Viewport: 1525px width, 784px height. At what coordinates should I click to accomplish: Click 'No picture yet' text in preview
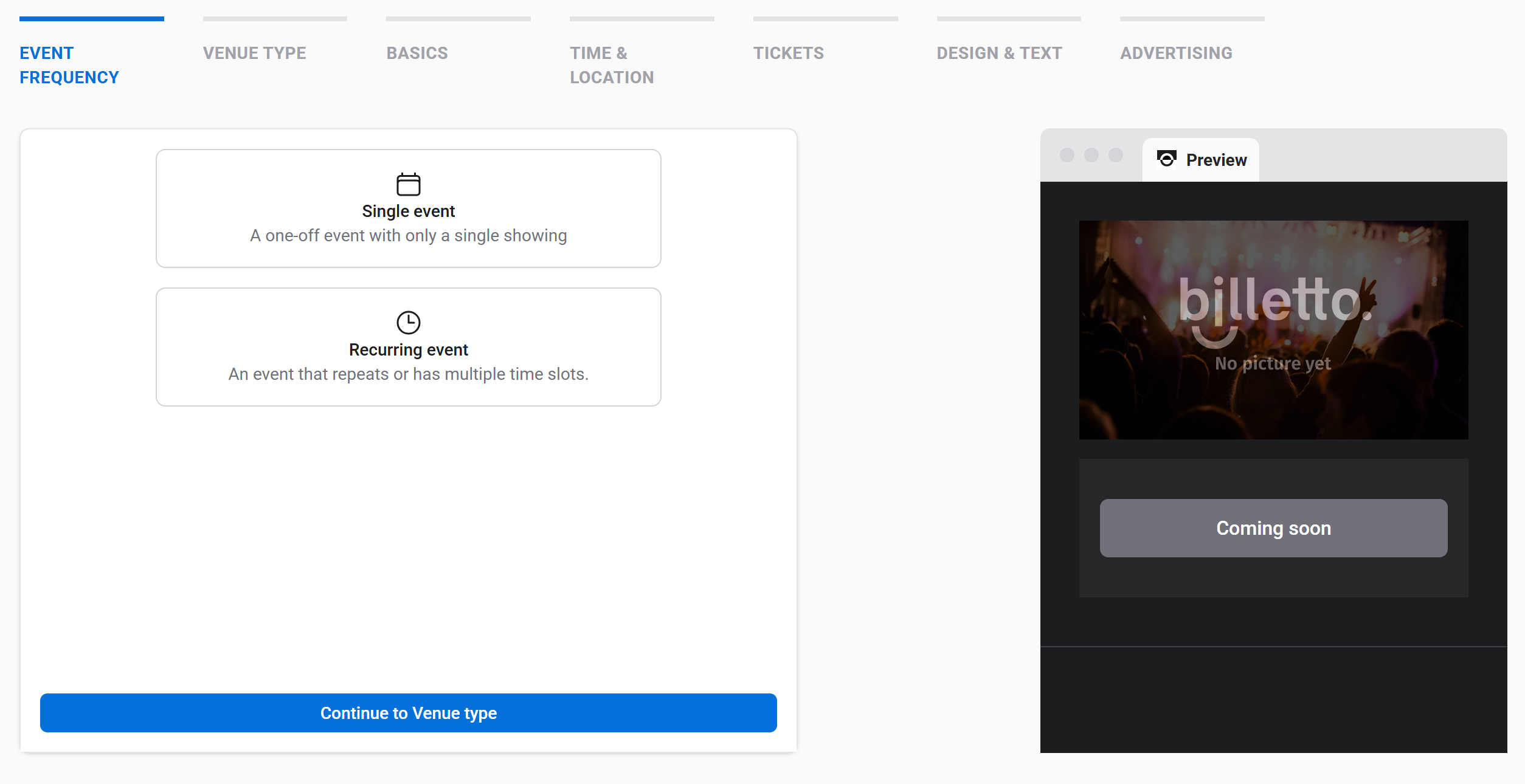pos(1273,363)
